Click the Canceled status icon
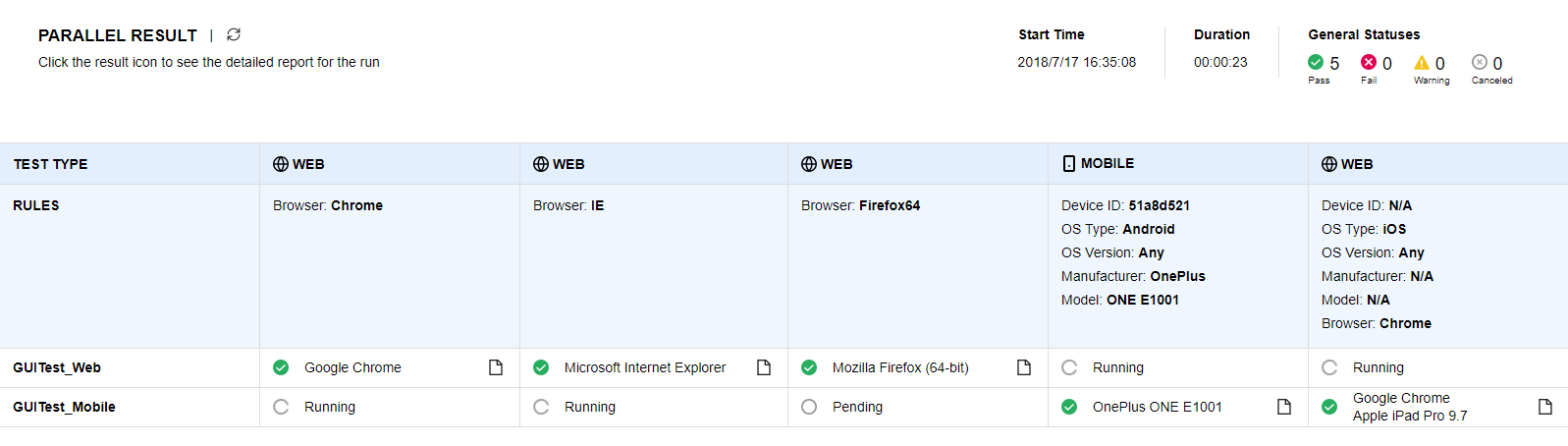Image resolution: width=1568 pixels, height=446 pixels. 1480,63
